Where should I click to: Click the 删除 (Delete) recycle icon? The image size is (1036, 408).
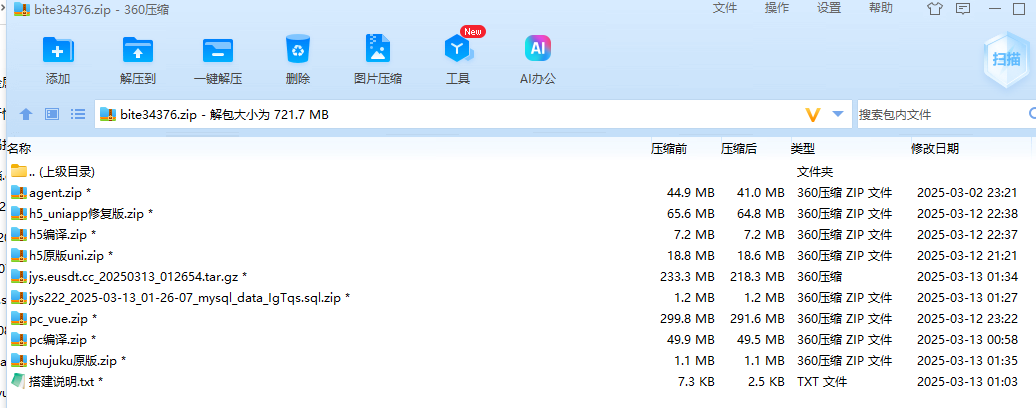pyautogui.click(x=298, y=50)
